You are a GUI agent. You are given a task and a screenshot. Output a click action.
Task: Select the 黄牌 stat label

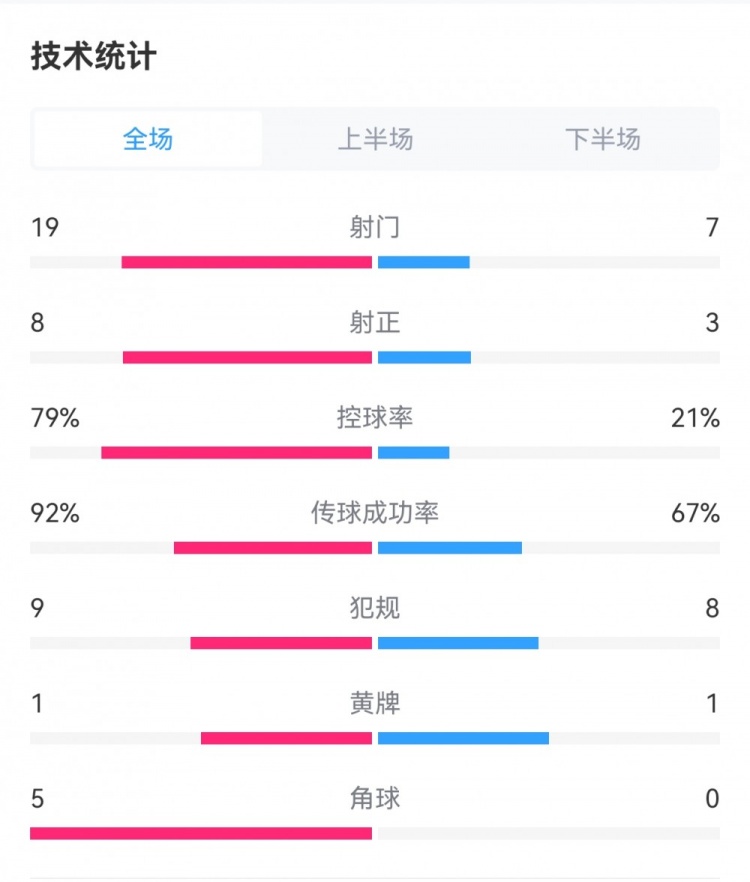[x=375, y=703]
